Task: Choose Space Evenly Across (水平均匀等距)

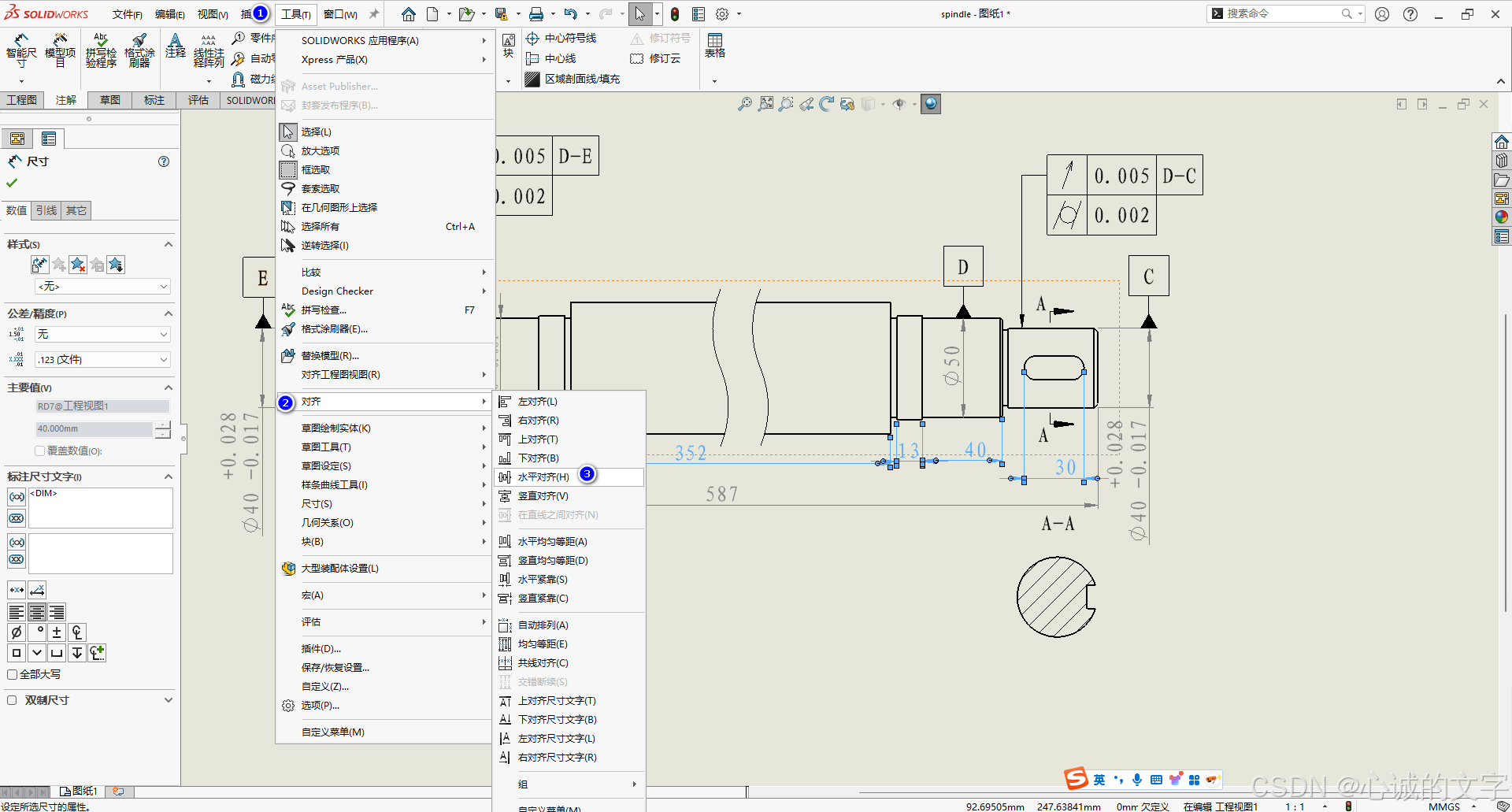Action: click(x=569, y=542)
